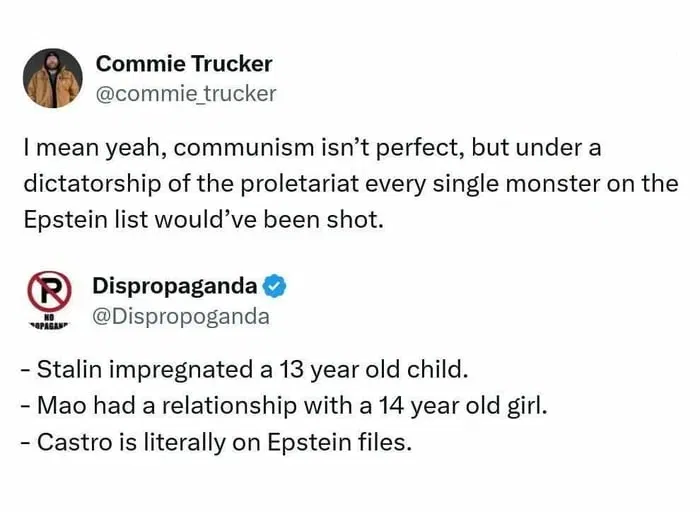The height and width of the screenshot is (512, 700).
Task: Select the line starting with "Mao had"
Action: 283,406
